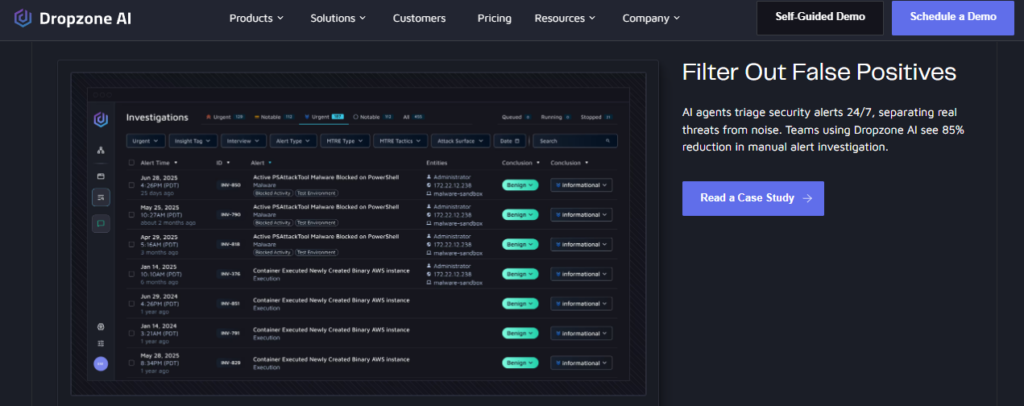
Task: Click the magnifier icon in Search field
Action: click(x=607, y=141)
